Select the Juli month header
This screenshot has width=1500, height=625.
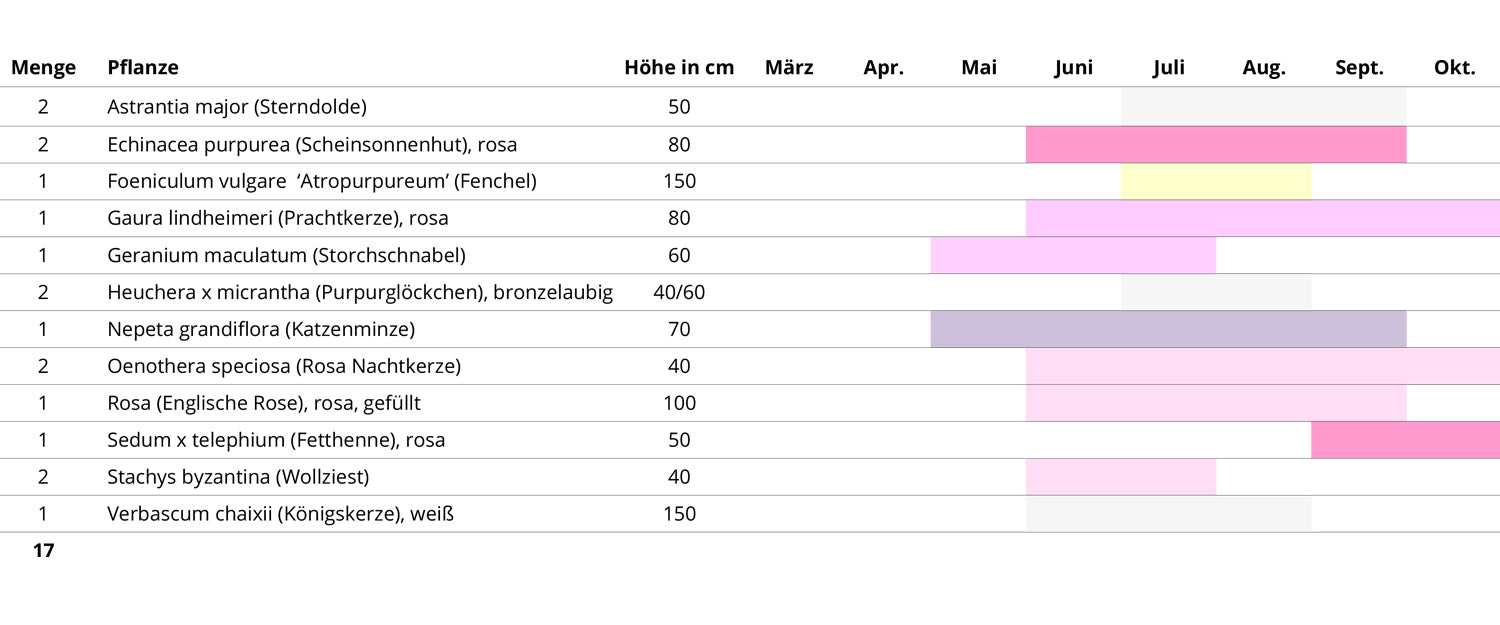1168,68
